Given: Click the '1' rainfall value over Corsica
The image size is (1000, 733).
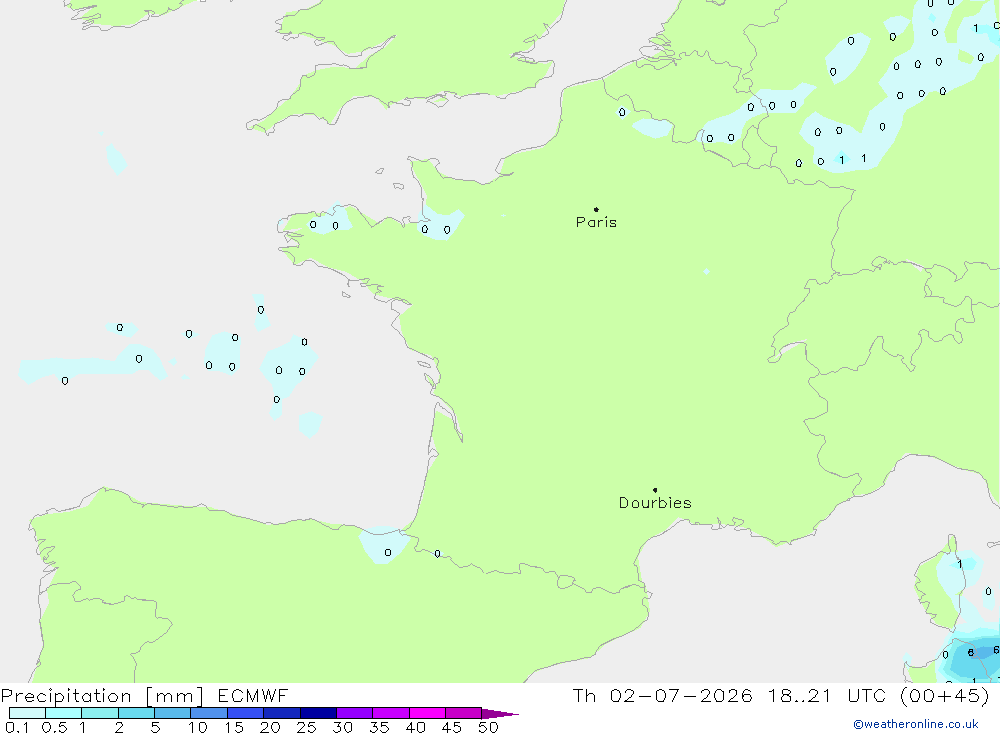Looking at the screenshot, I should pyautogui.click(x=960, y=564).
